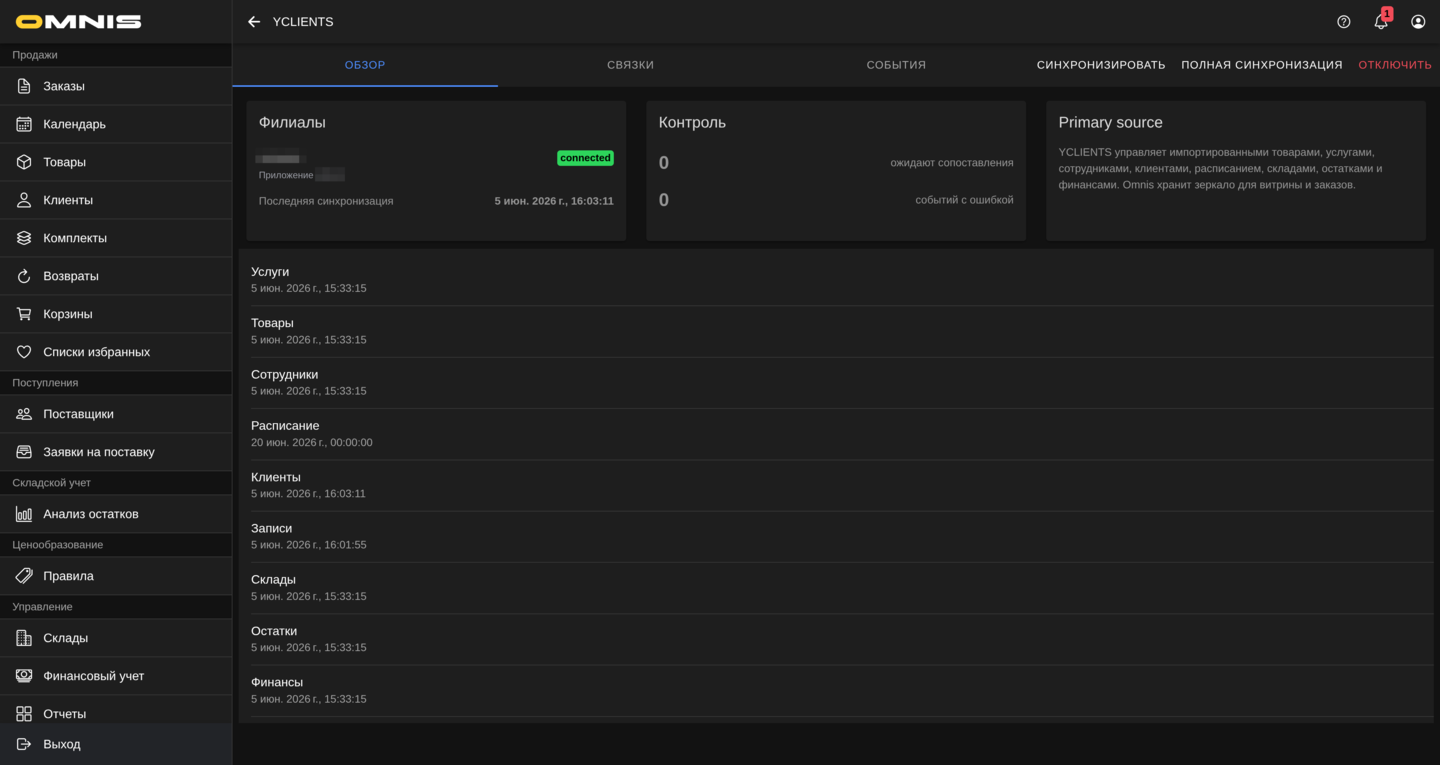Click the Контроль card heading
Viewport: 1440px width, 765px height.
click(x=692, y=122)
